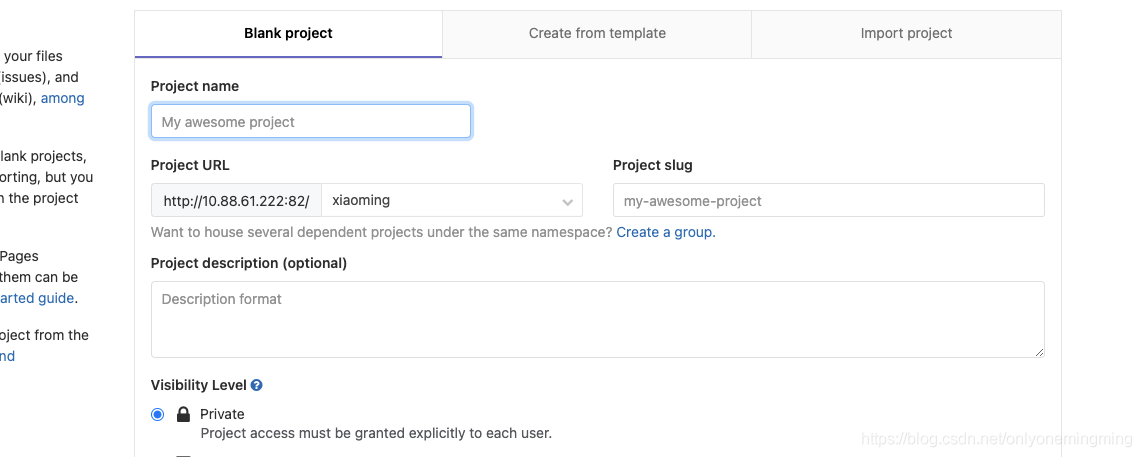
Task: Select the Private visibility radio button
Action: 157,414
